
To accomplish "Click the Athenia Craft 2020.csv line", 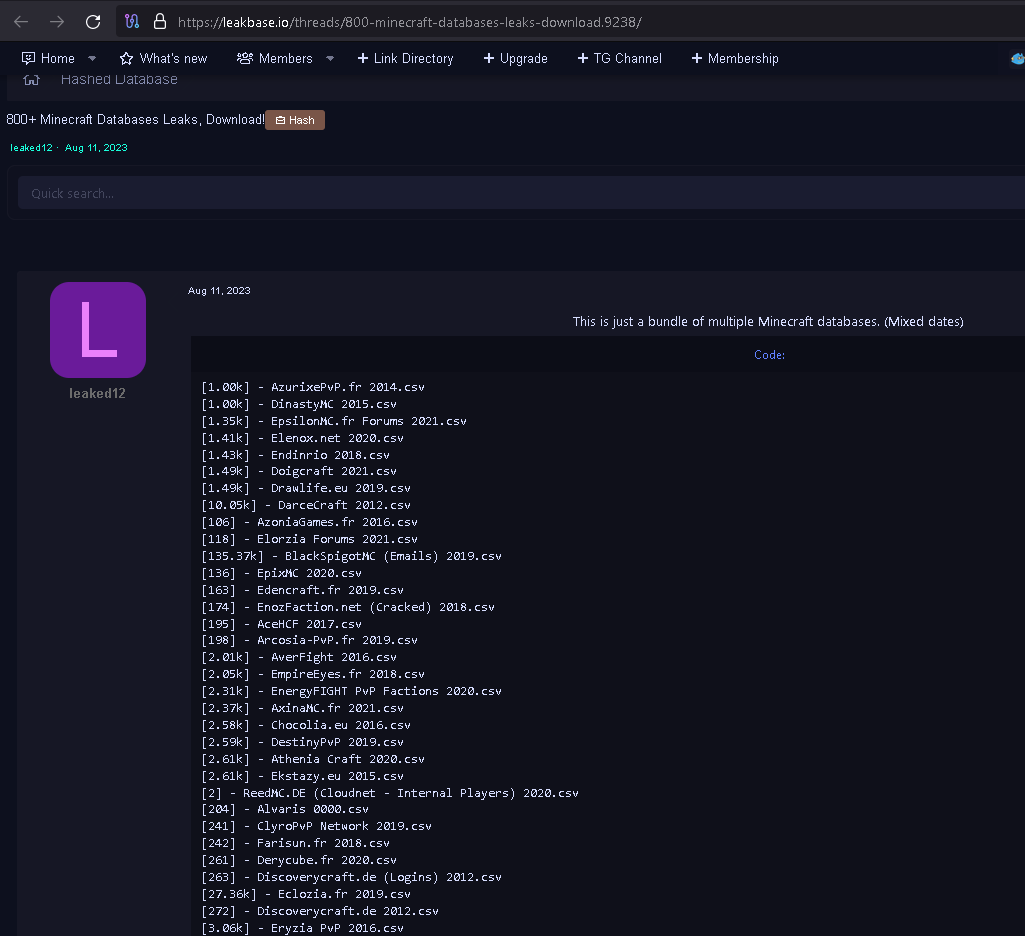I will [313, 759].
